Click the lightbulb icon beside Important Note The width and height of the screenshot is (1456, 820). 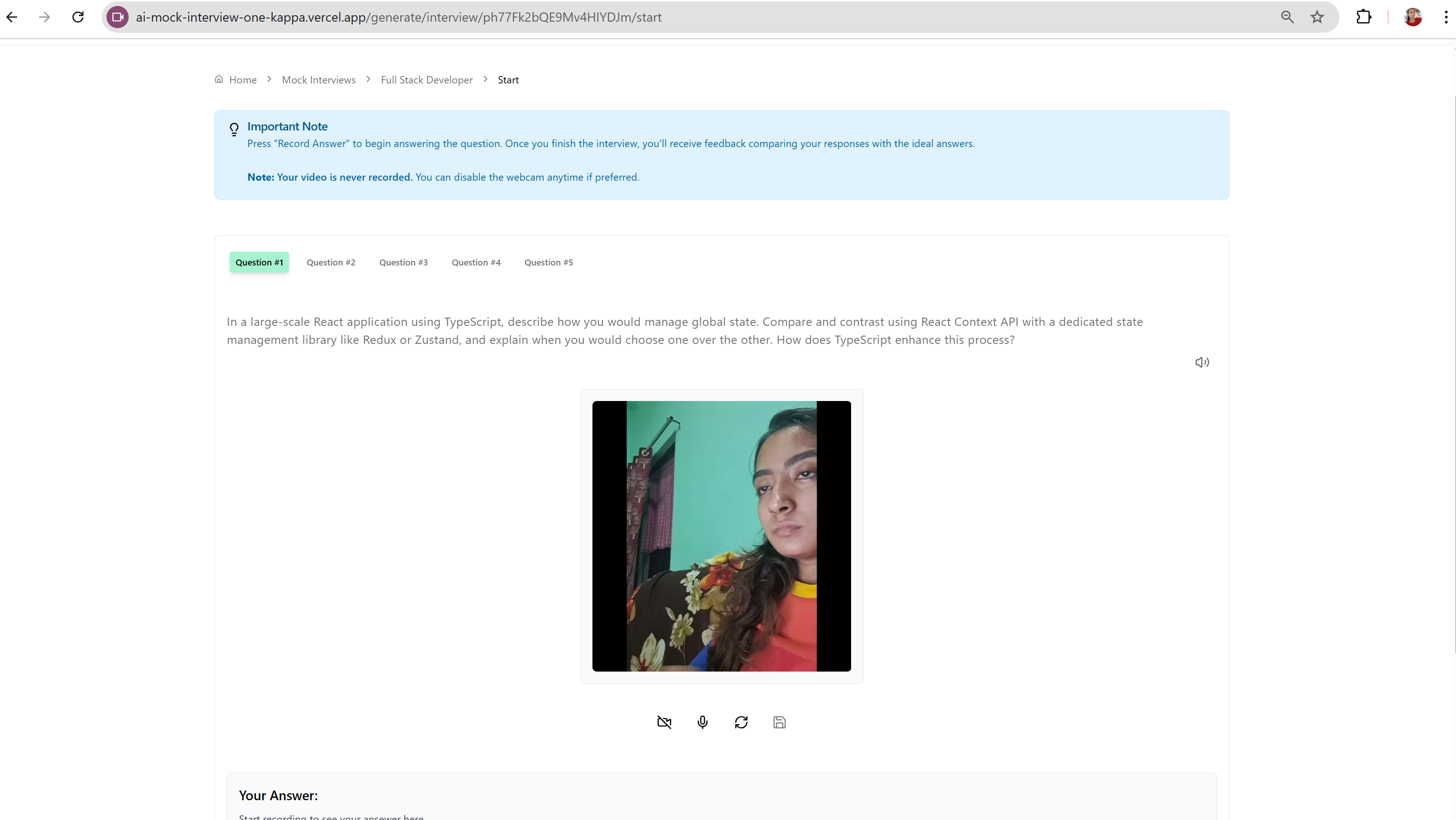point(234,130)
